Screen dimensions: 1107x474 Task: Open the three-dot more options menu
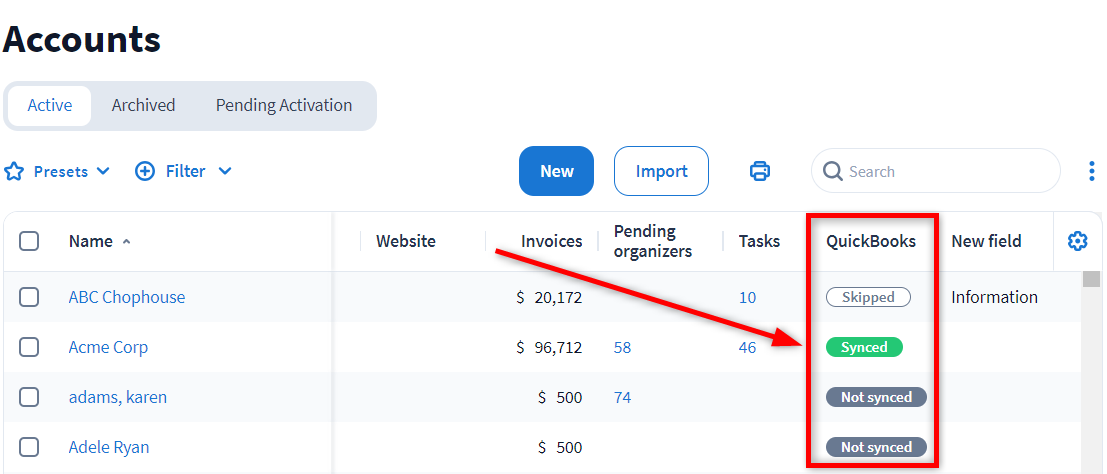click(x=1091, y=171)
